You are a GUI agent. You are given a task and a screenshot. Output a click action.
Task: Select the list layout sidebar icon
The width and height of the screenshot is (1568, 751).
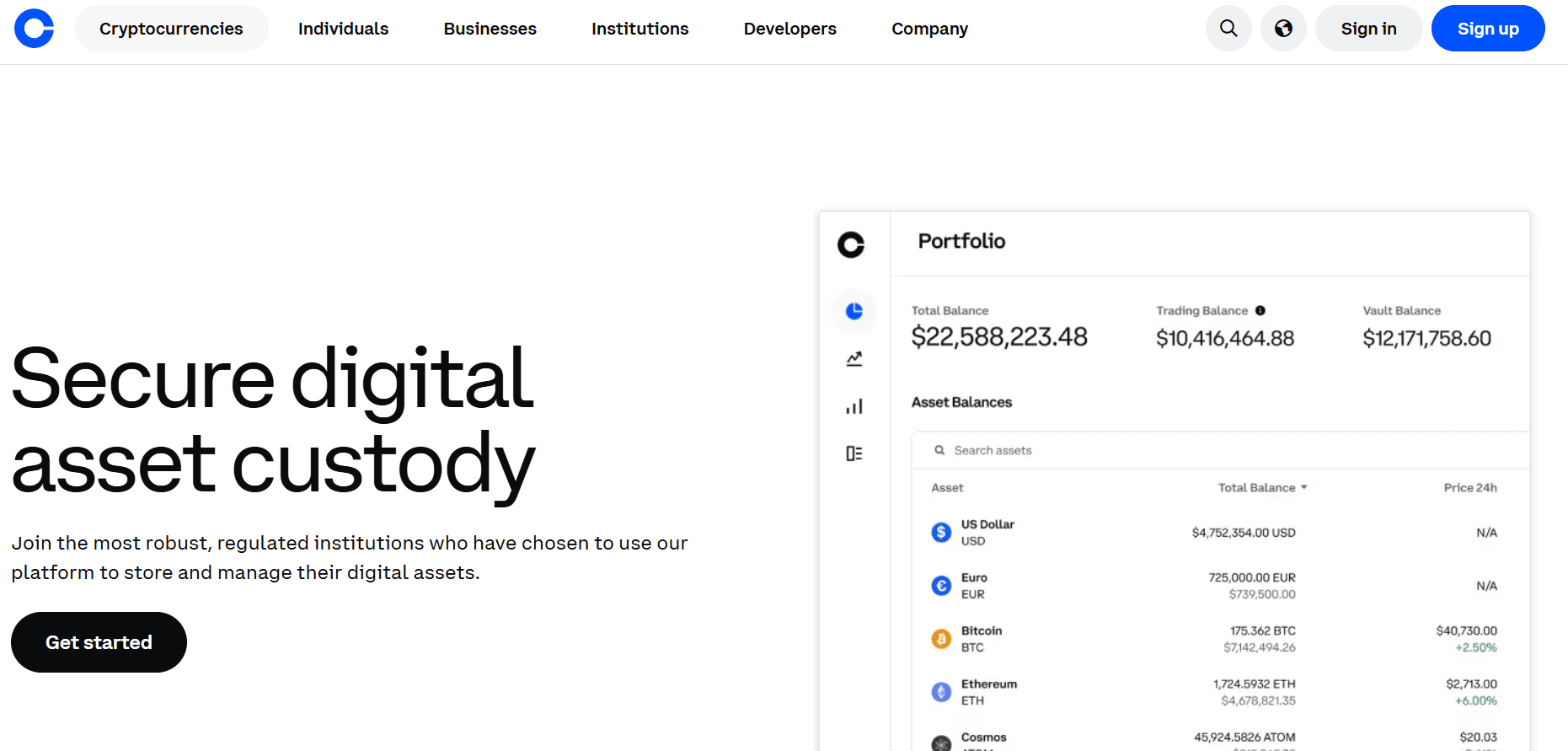(x=854, y=453)
